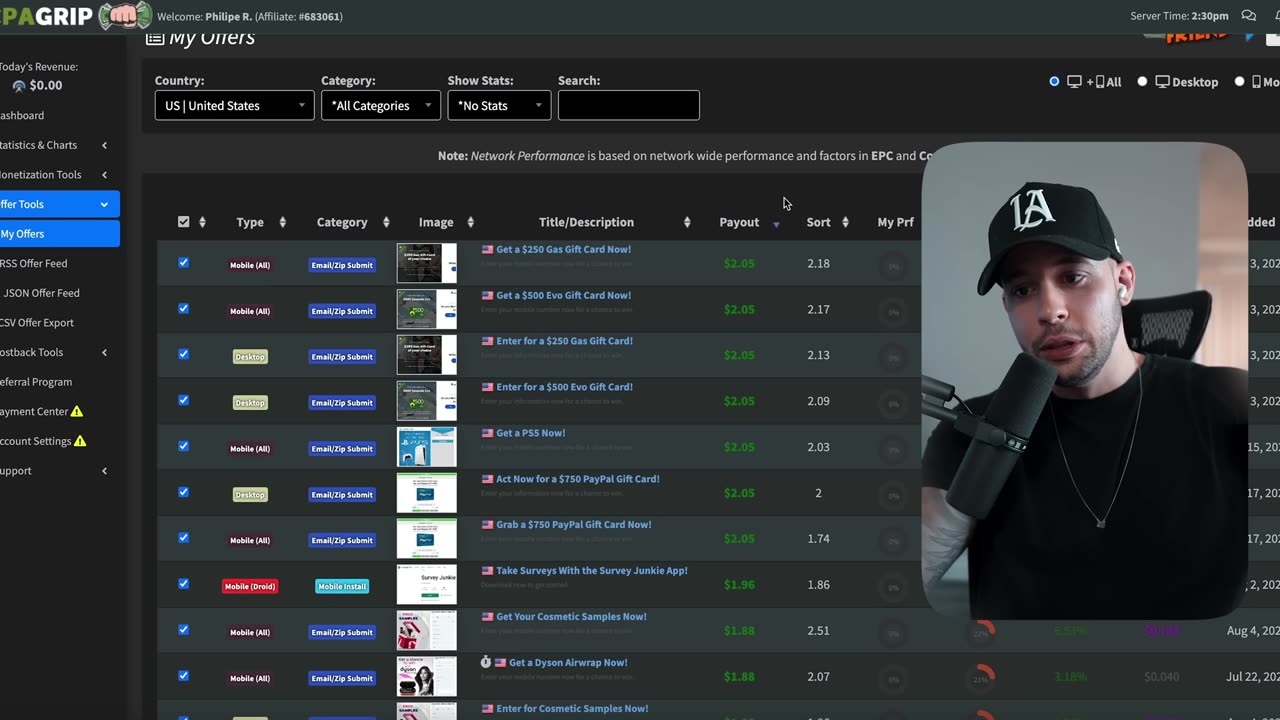Screen dimensions: 1280x720
Task: Uncheck the Get a $500 Evo Gift Card row
Action: (x=183, y=309)
